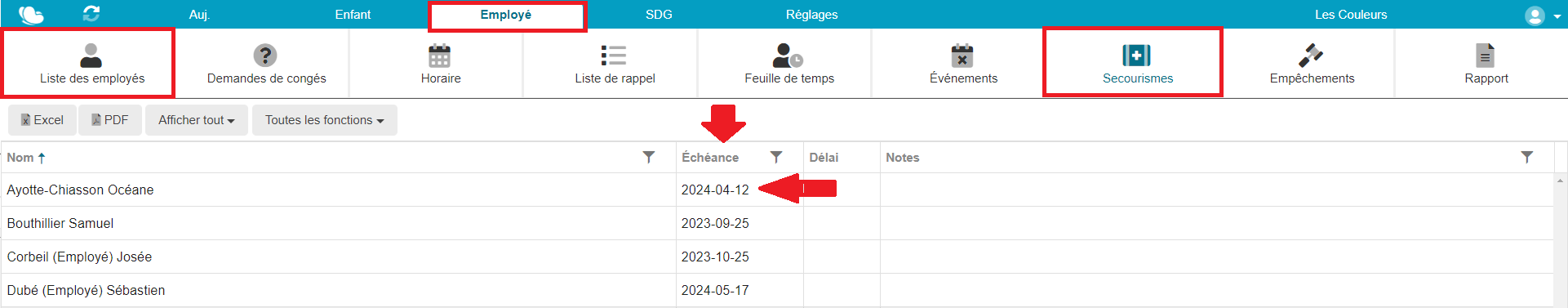Image resolution: width=1568 pixels, height=308 pixels.
Task: Expand the Afficher tout dropdown
Action: pyautogui.click(x=197, y=120)
